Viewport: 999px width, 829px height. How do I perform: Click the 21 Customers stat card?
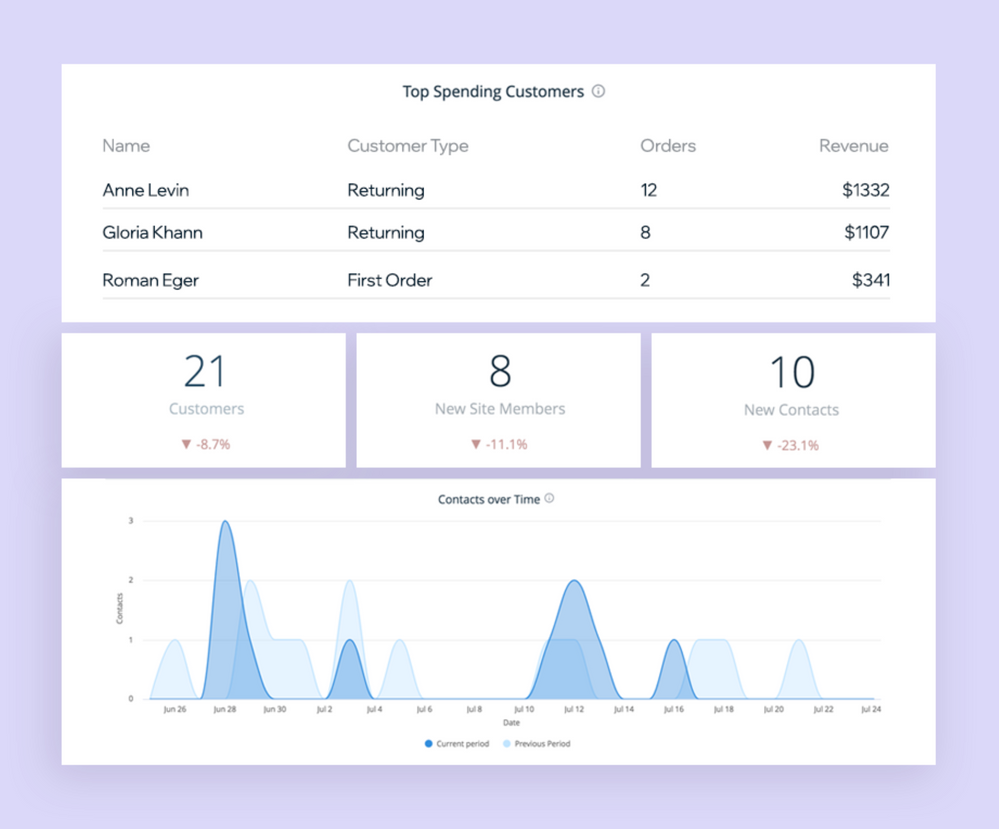tap(205, 398)
